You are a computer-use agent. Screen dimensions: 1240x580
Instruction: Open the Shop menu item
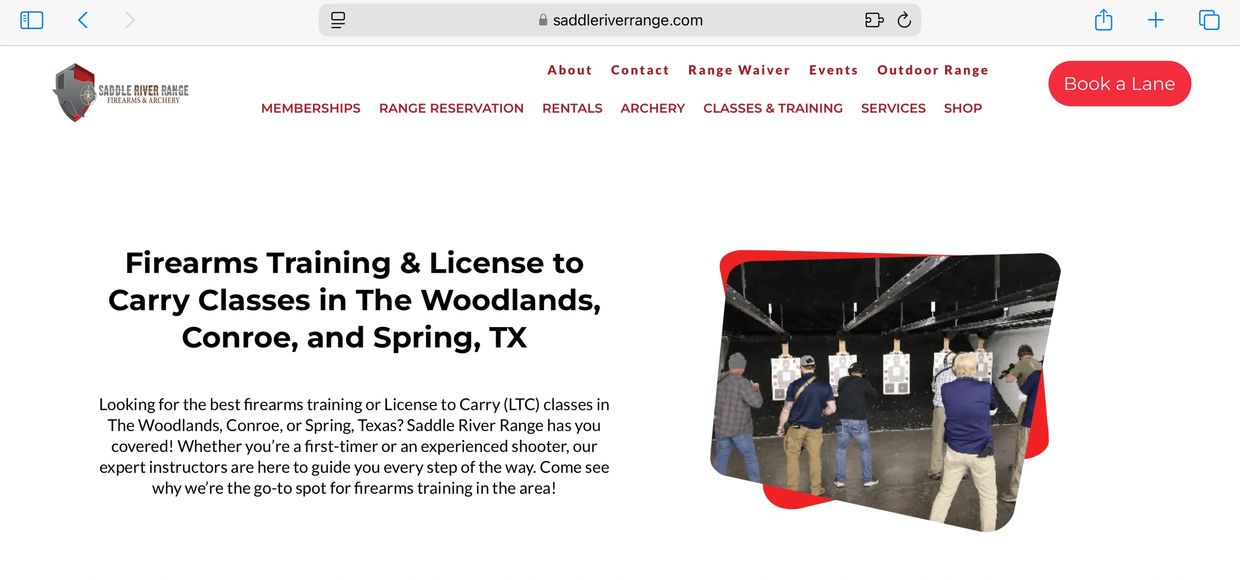[963, 108]
